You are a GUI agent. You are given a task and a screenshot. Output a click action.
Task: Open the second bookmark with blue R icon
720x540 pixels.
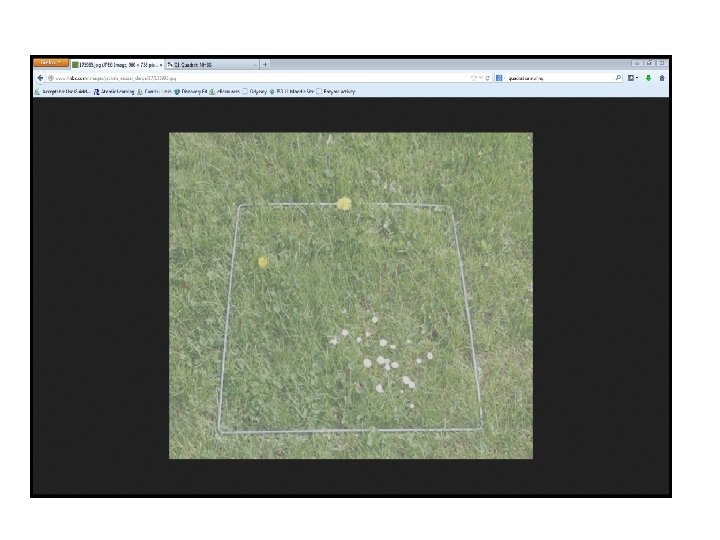click(x=114, y=91)
